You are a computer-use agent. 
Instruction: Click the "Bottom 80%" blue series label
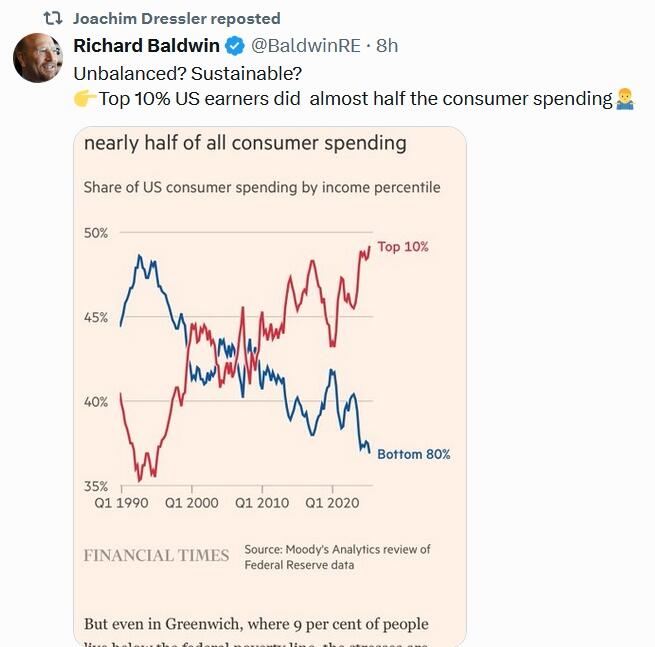[x=414, y=454]
